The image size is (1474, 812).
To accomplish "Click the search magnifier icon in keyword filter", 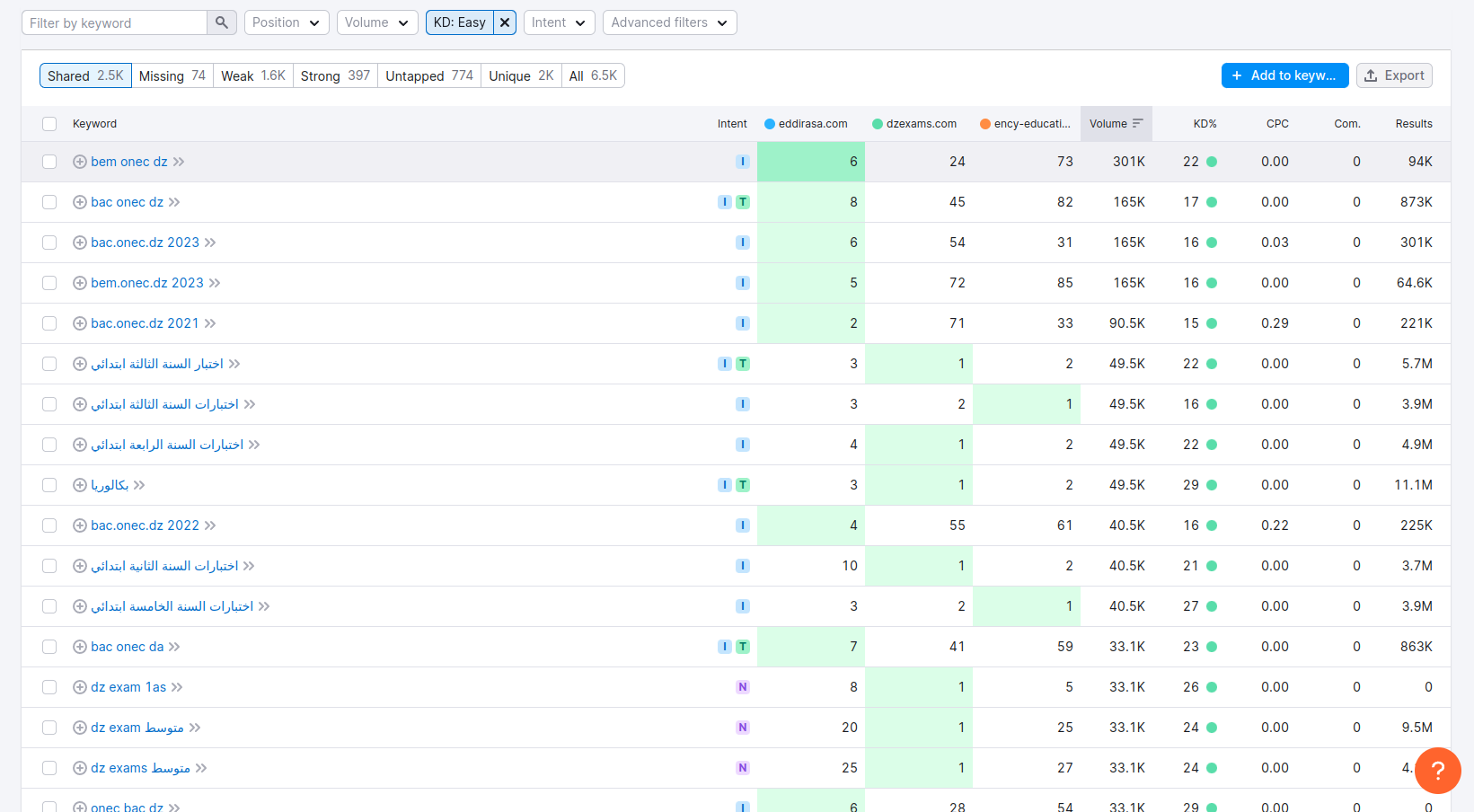I will [221, 22].
